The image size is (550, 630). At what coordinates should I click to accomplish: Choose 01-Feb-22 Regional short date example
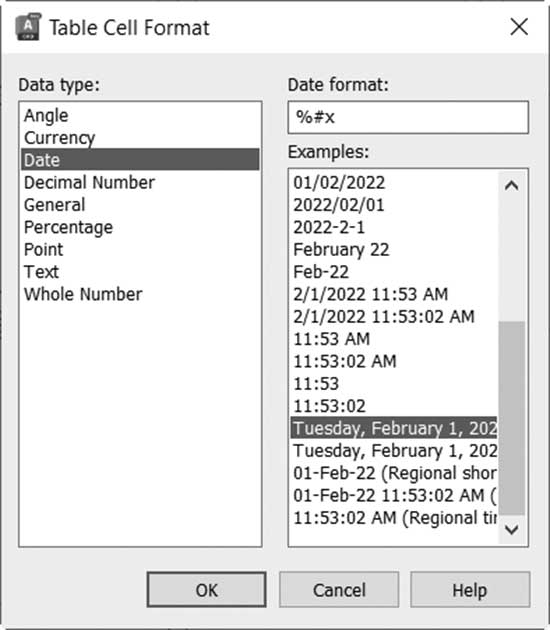(x=394, y=473)
